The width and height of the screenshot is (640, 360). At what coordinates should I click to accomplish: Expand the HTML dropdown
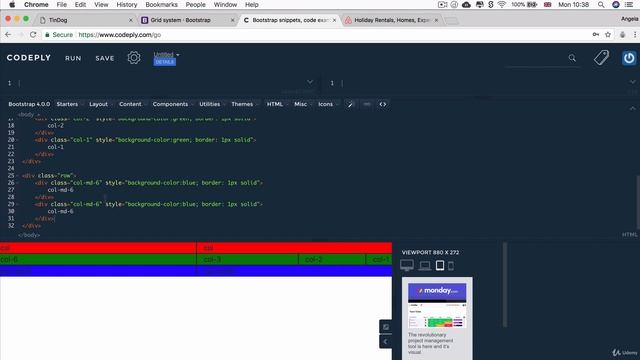(277, 104)
